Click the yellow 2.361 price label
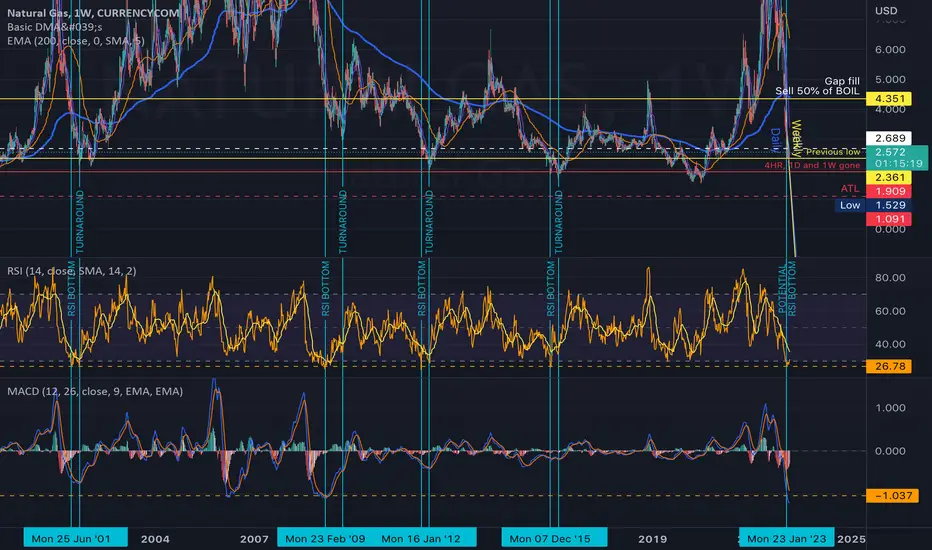The width and height of the screenshot is (932, 550). pos(890,177)
